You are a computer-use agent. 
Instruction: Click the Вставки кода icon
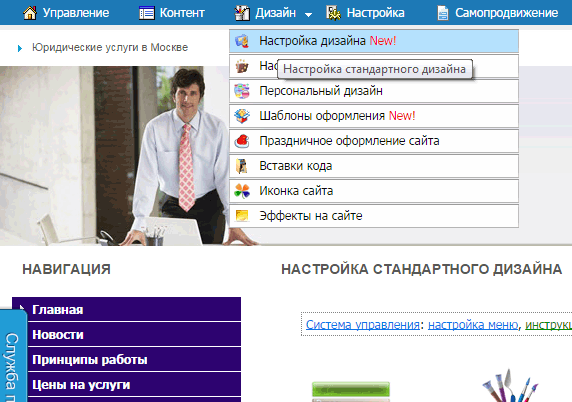(241, 166)
